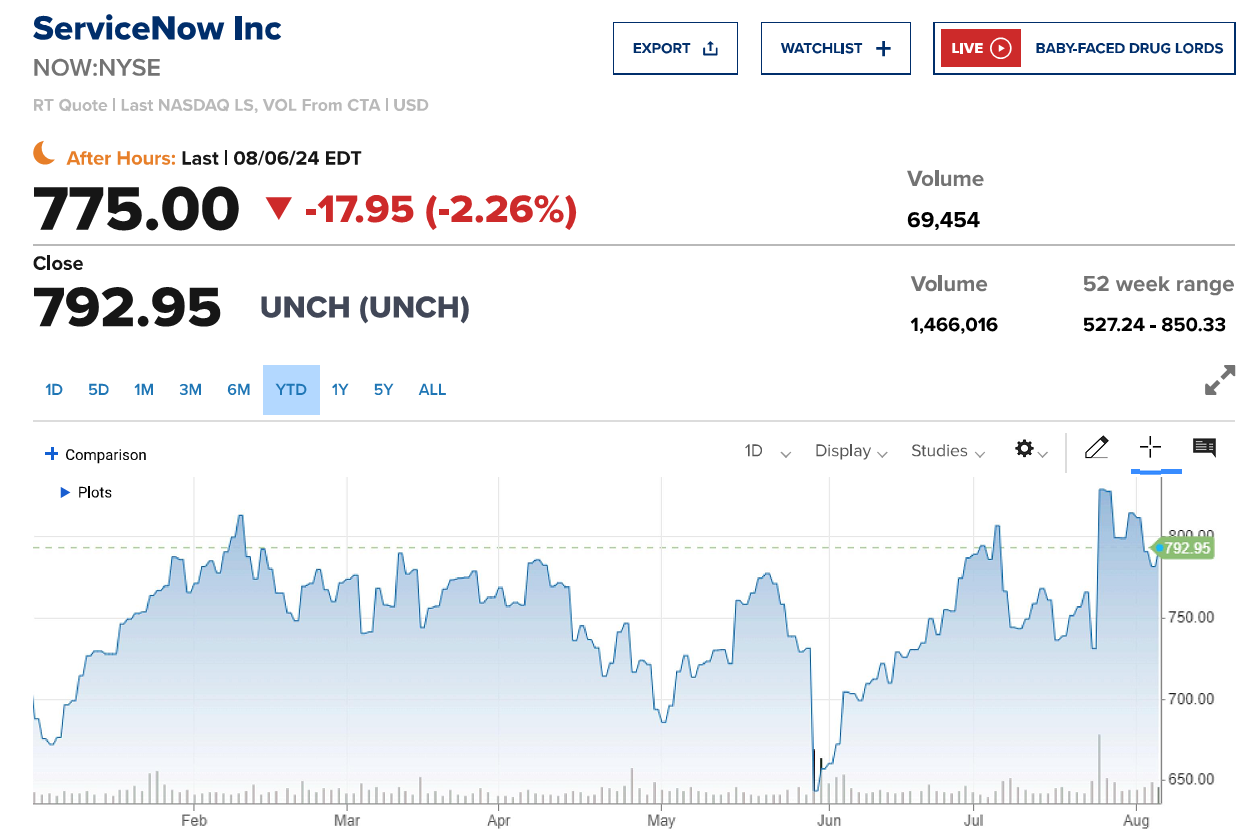Image resolution: width=1254 pixels, height=839 pixels.
Task: Open the Studies dropdown
Action: point(947,451)
